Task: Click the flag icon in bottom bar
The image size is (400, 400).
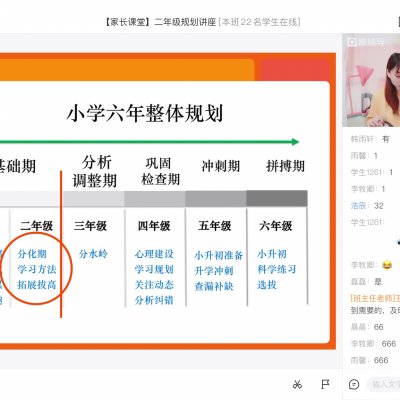Action: tap(325, 384)
